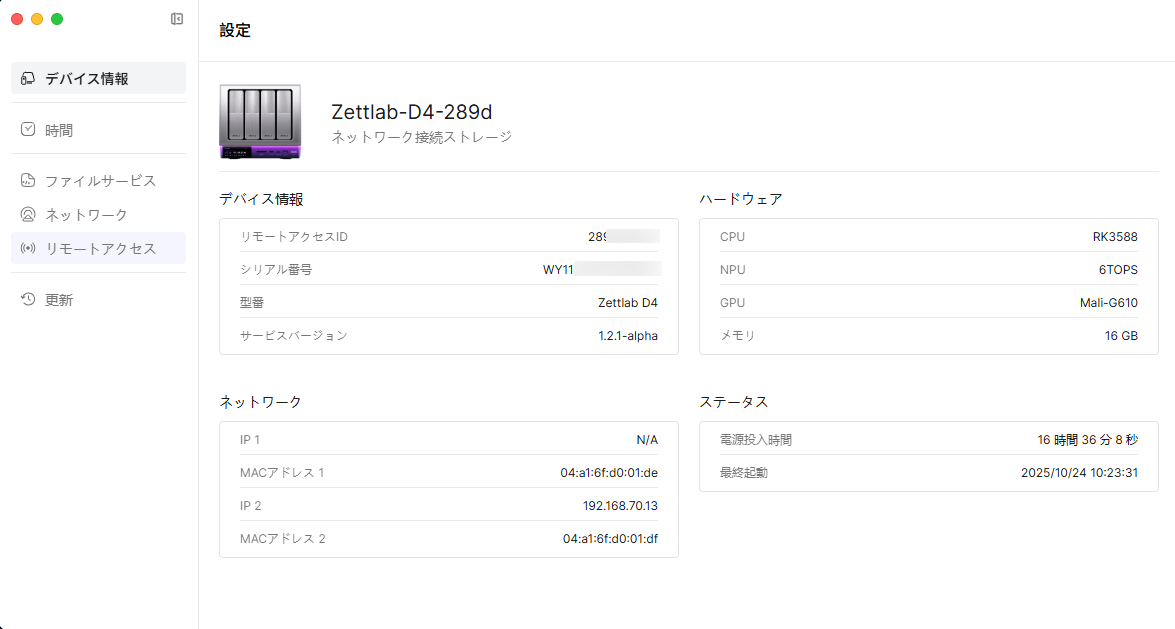Go to ネットワーク settings
The height and width of the screenshot is (629, 1175).
coord(86,215)
